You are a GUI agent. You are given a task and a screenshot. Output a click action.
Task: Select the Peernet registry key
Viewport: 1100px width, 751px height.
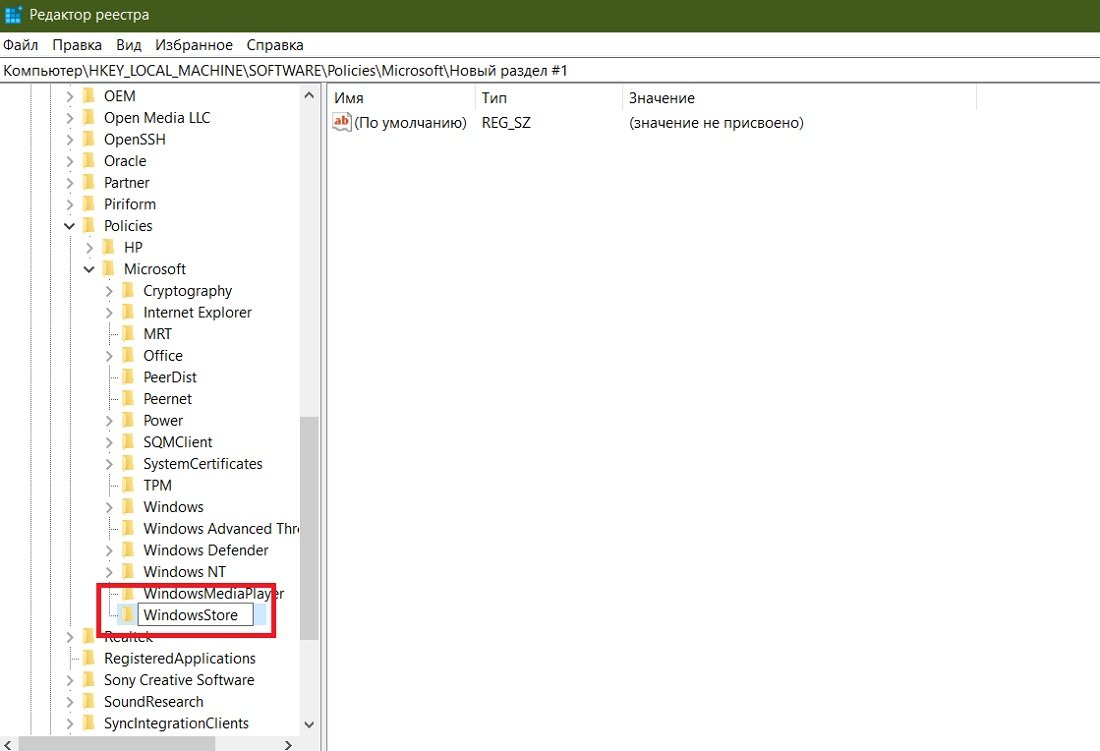[x=167, y=398]
